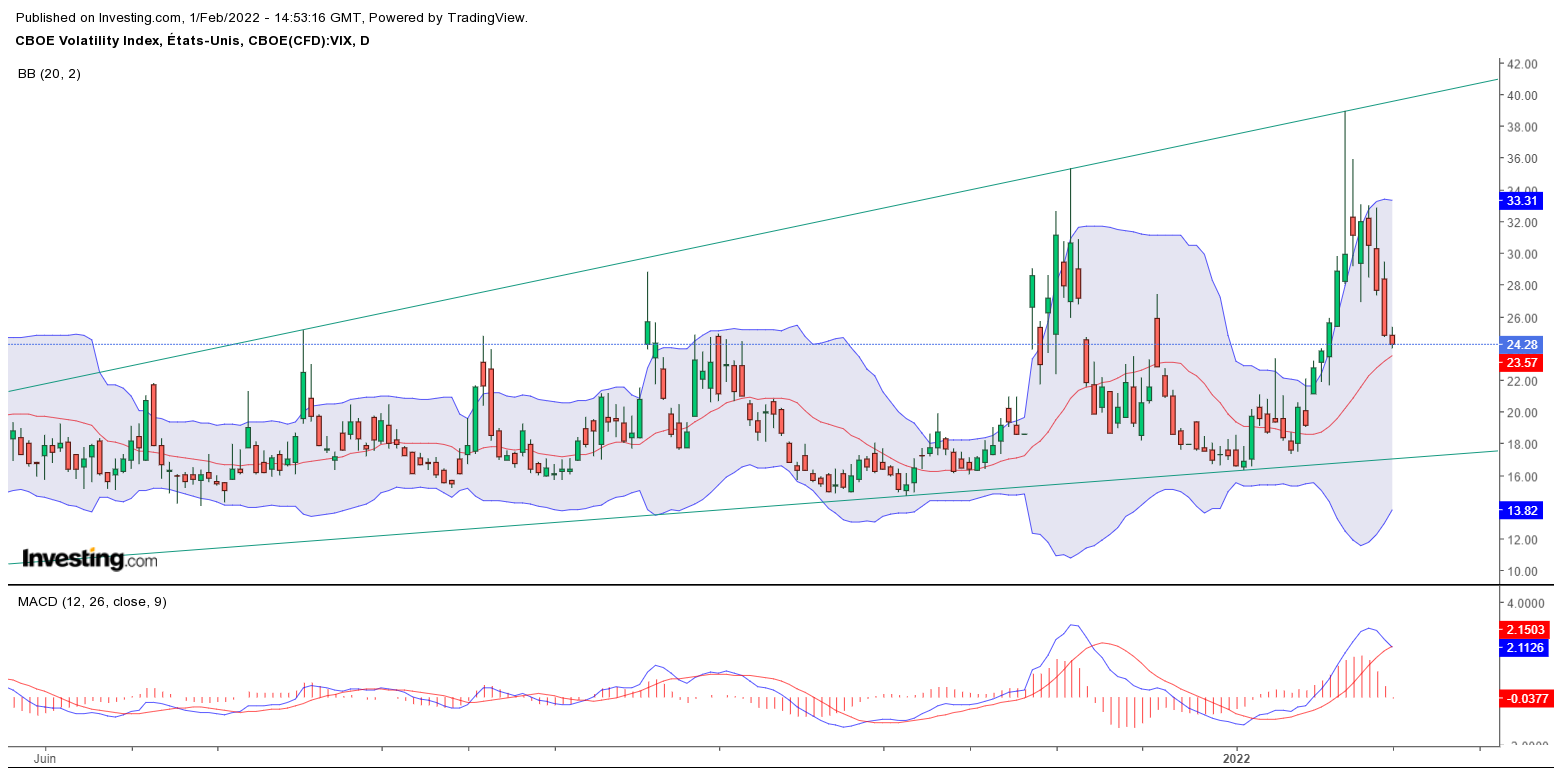1561x773 pixels.
Task: Select the lower rising green trendline
Action: pyautogui.click(x=753, y=507)
